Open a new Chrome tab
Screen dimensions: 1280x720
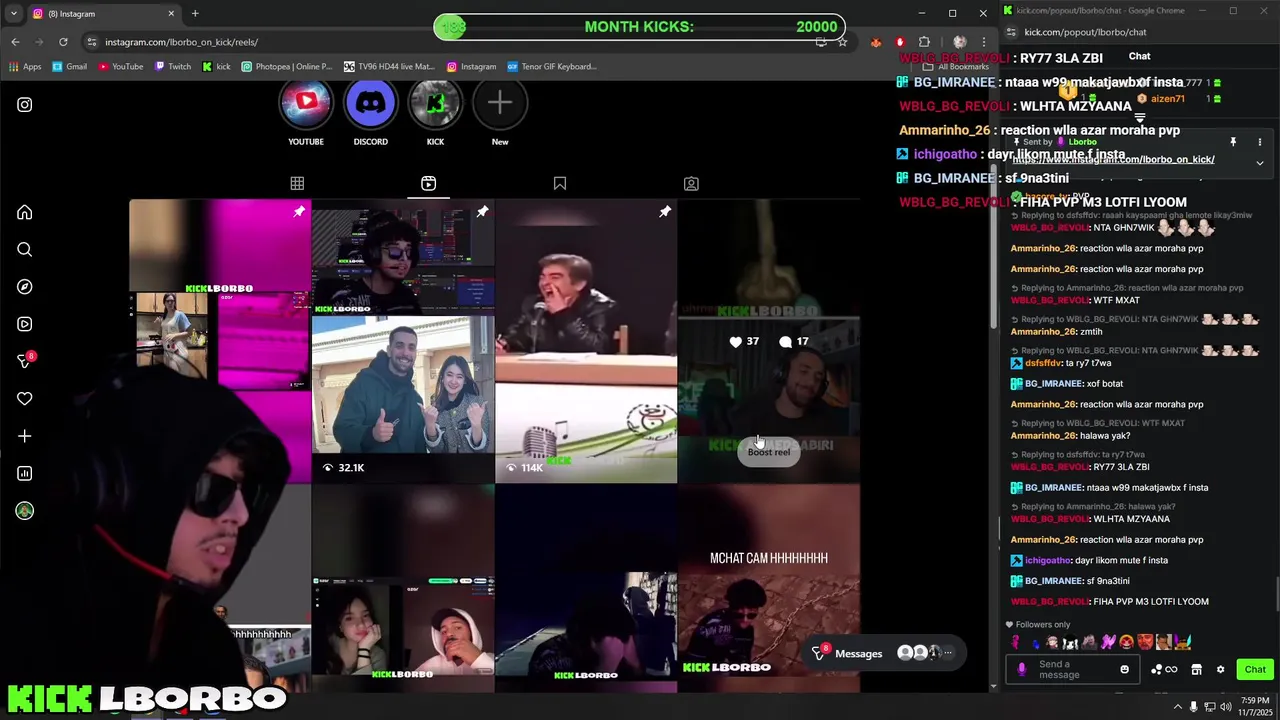[x=195, y=14]
